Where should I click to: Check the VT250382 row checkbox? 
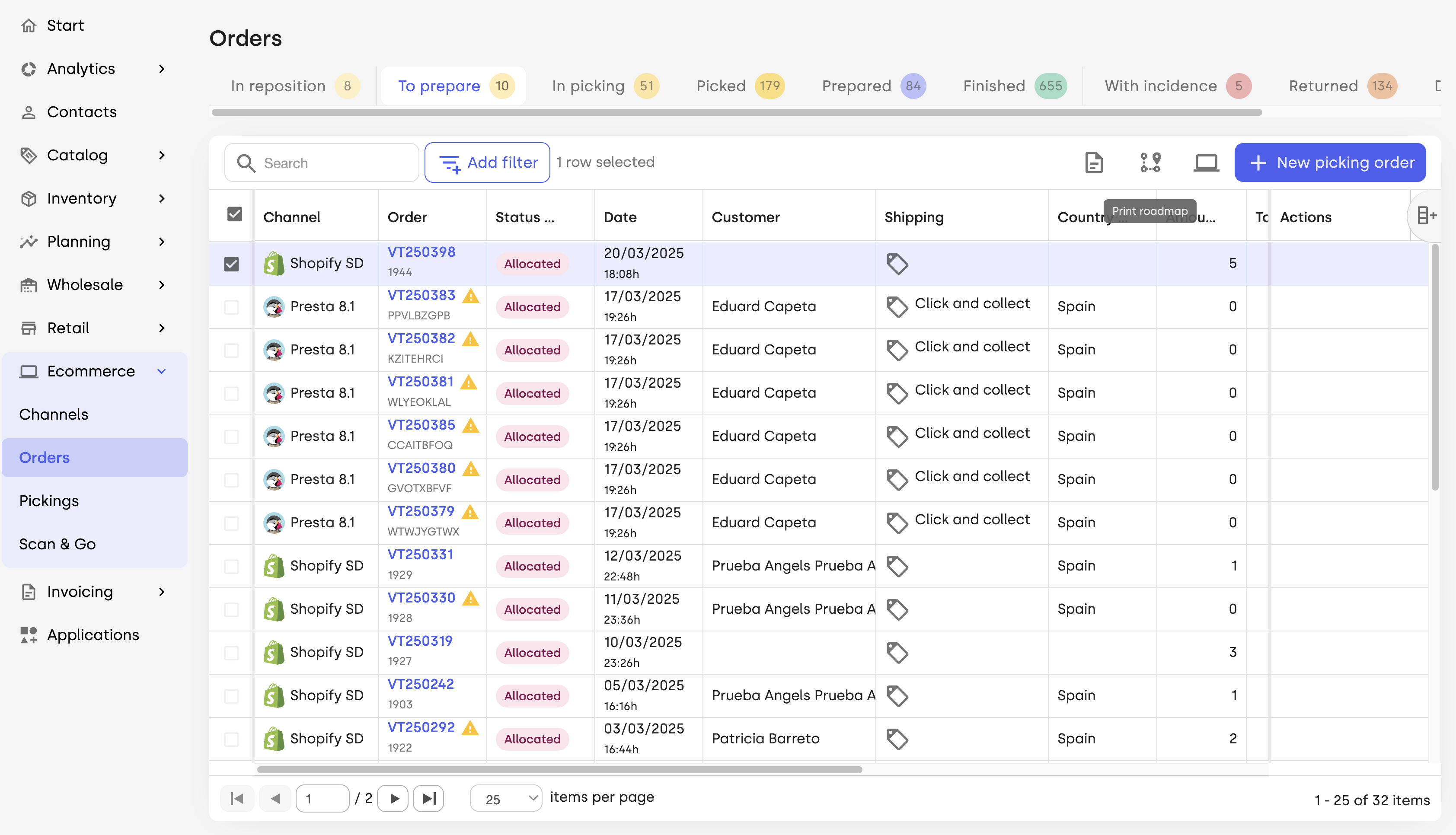[x=232, y=350]
